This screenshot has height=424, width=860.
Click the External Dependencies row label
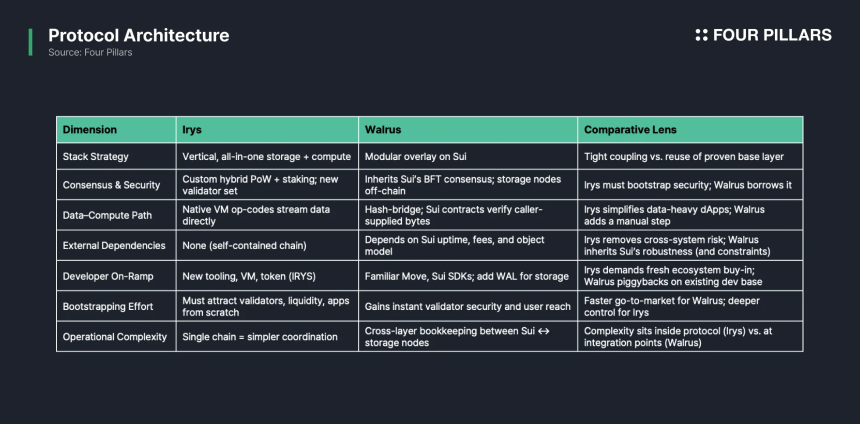(x=114, y=245)
